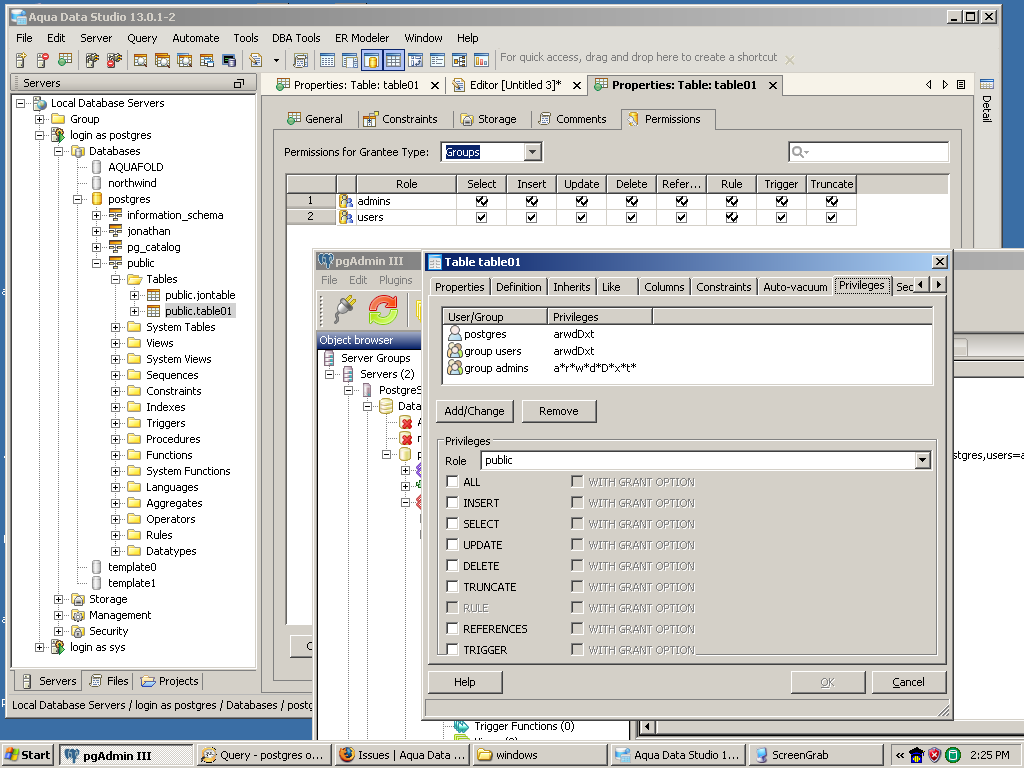Click the Register Server toolbar icon
Viewport: 1024px width, 768px height.
click(x=20, y=60)
